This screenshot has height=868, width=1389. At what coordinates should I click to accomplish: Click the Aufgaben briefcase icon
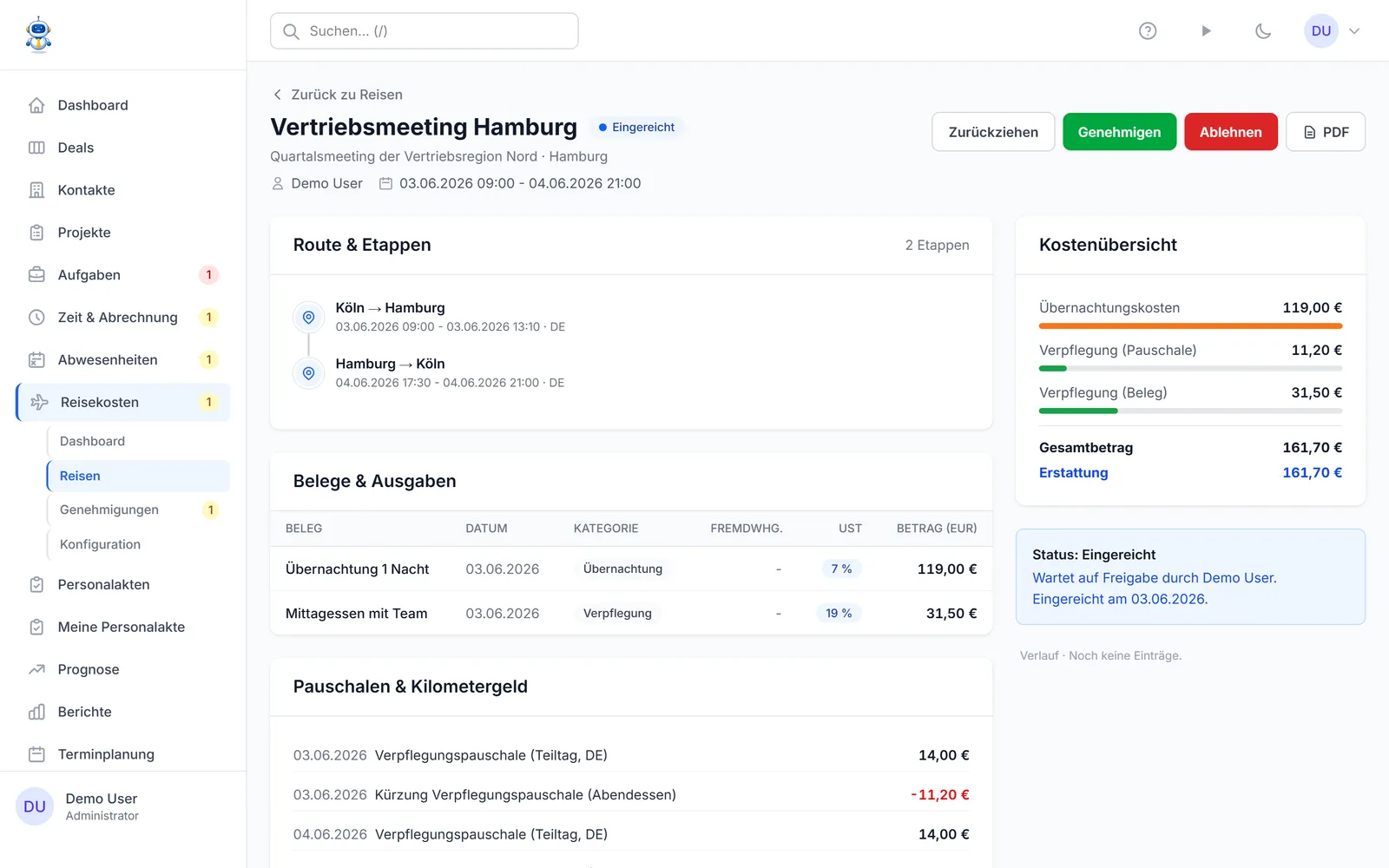[36, 275]
